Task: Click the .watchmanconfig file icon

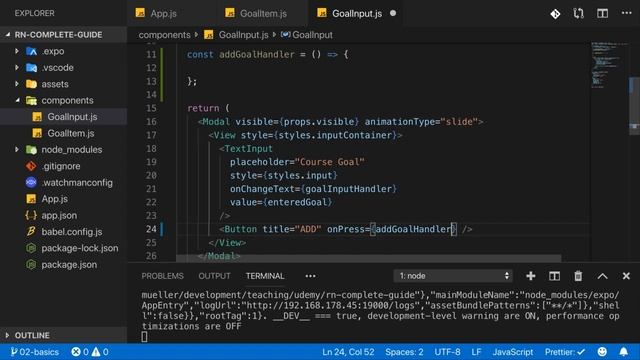Action: click(31, 182)
